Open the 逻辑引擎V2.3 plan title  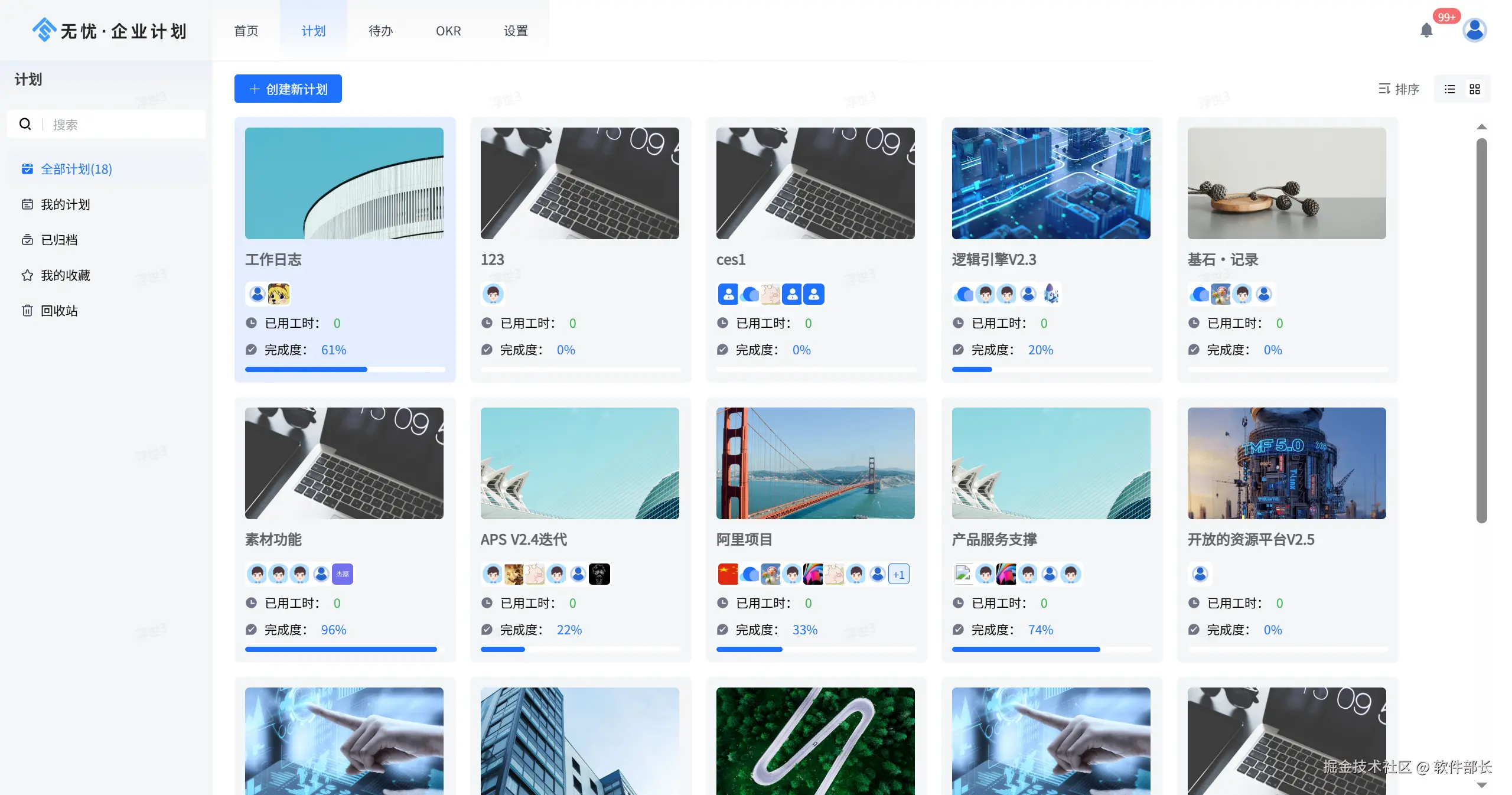[x=994, y=260]
